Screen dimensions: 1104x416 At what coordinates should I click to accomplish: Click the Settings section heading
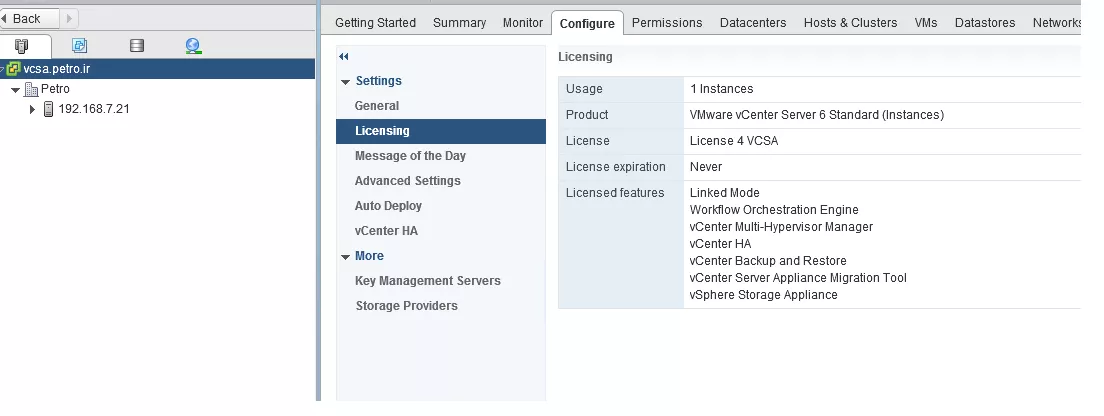point(378,81)
